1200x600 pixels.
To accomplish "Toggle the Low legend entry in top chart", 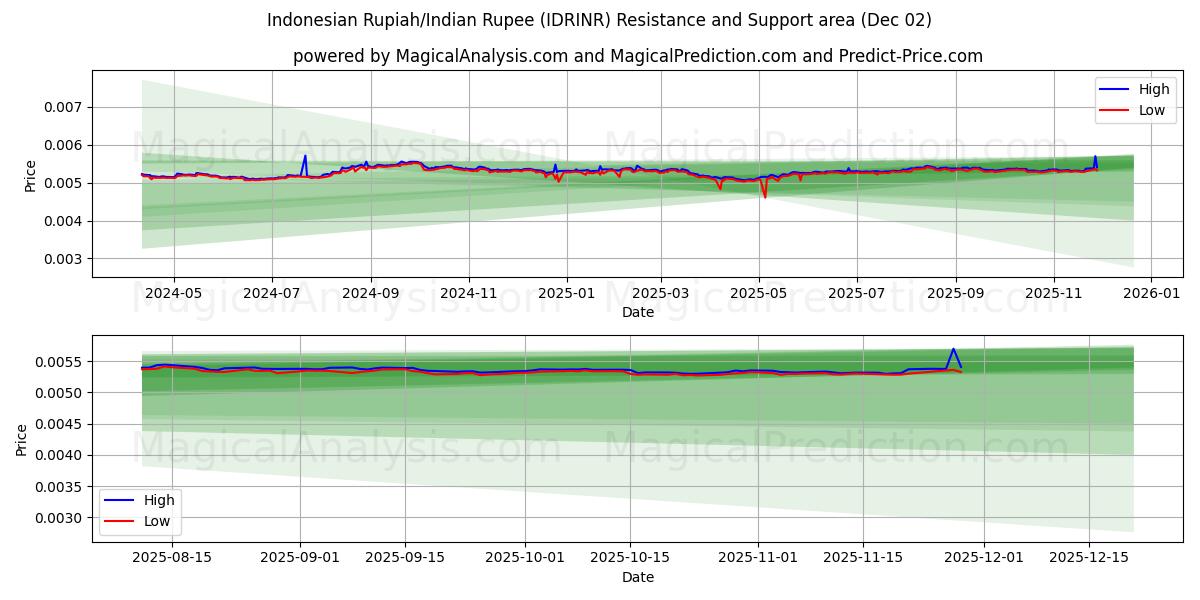I will [x=1142, y=109].
